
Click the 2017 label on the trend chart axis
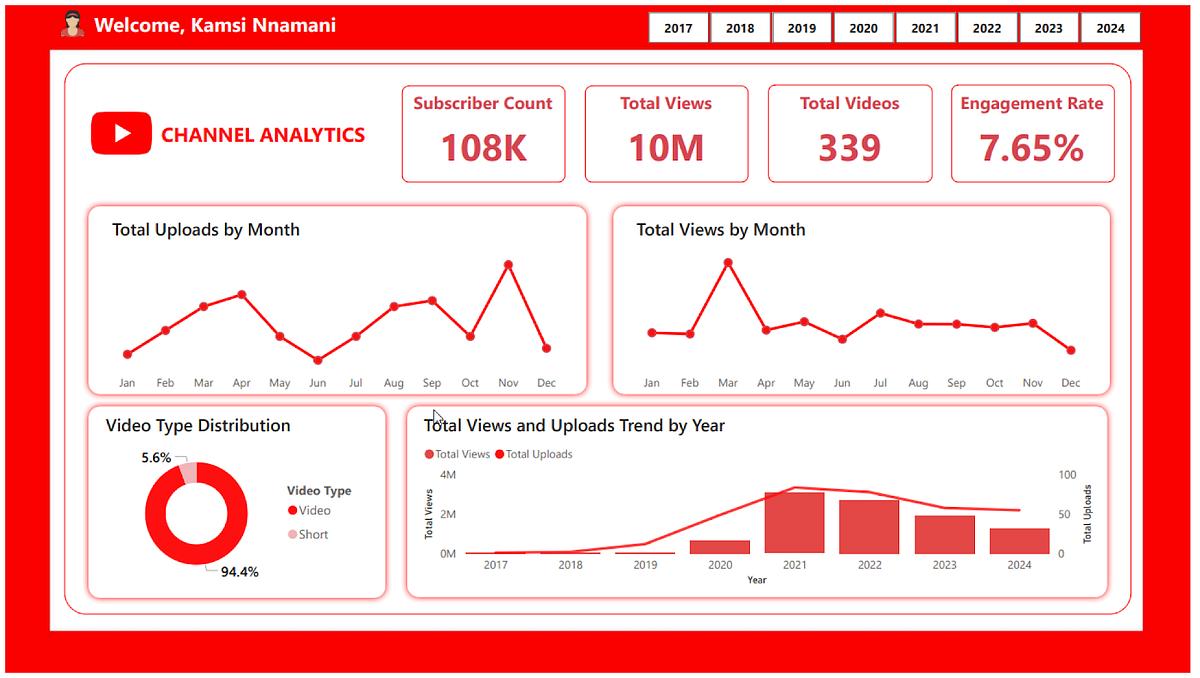(x=495, y=565)
